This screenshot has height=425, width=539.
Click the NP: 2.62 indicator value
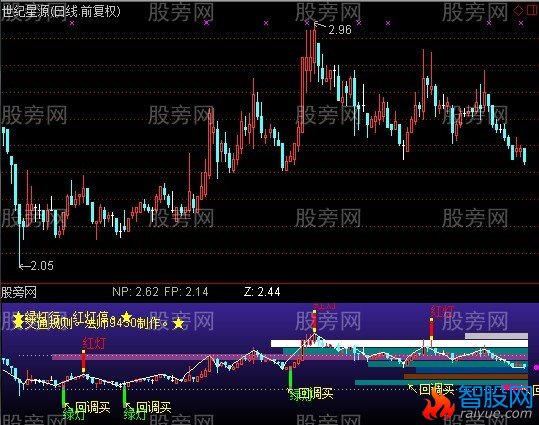[135, 292]
